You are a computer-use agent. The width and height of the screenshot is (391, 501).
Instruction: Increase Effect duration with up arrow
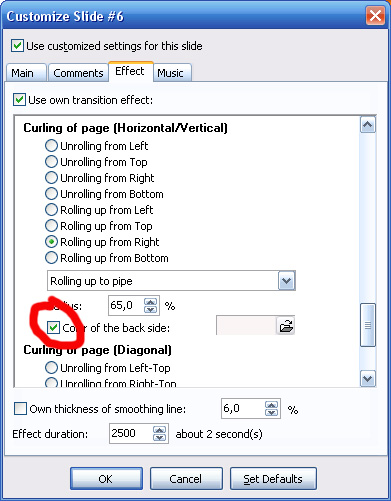point(159,430)
